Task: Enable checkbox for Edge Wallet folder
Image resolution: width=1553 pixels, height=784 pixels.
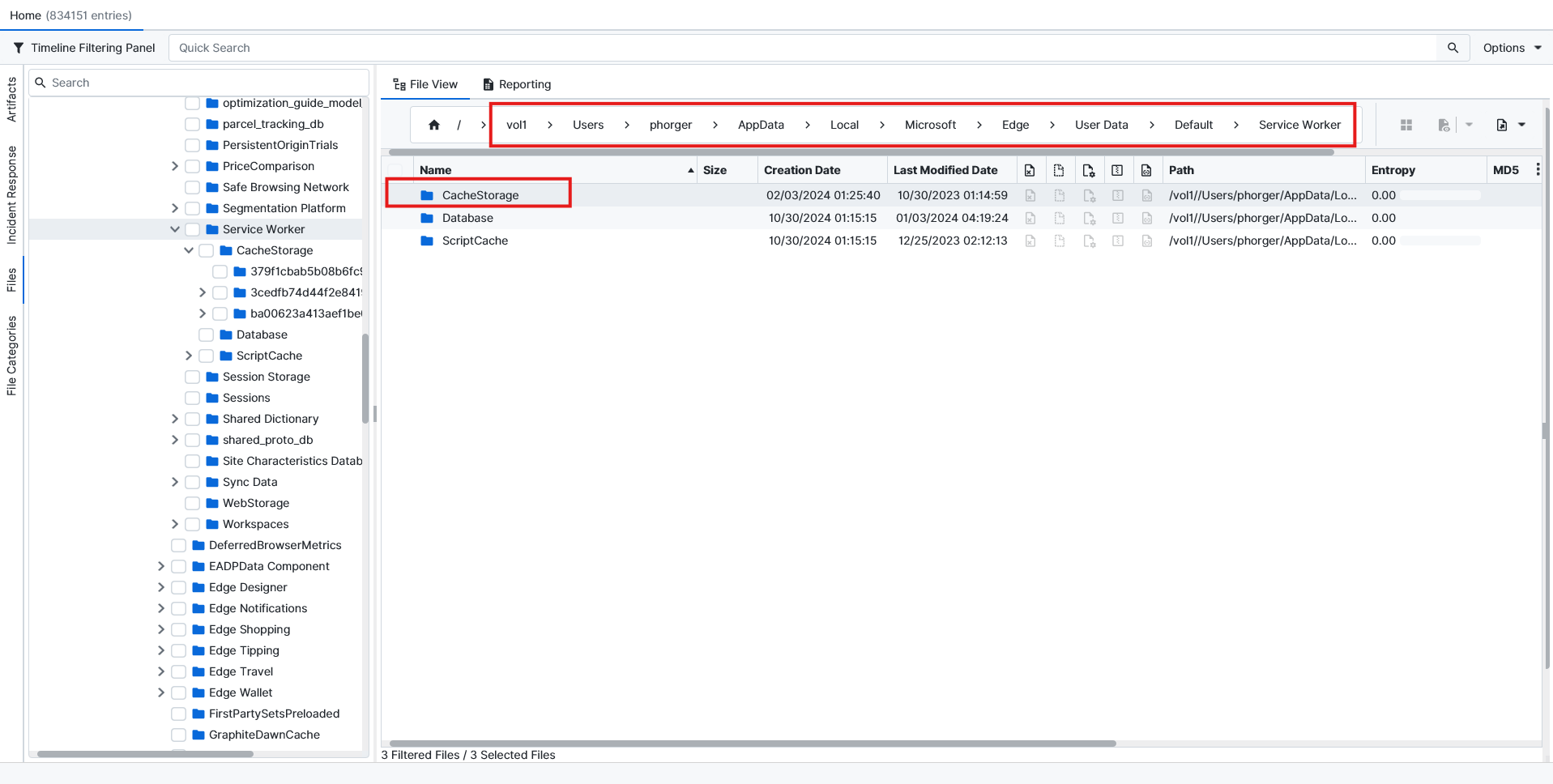Action: (179, 692)
